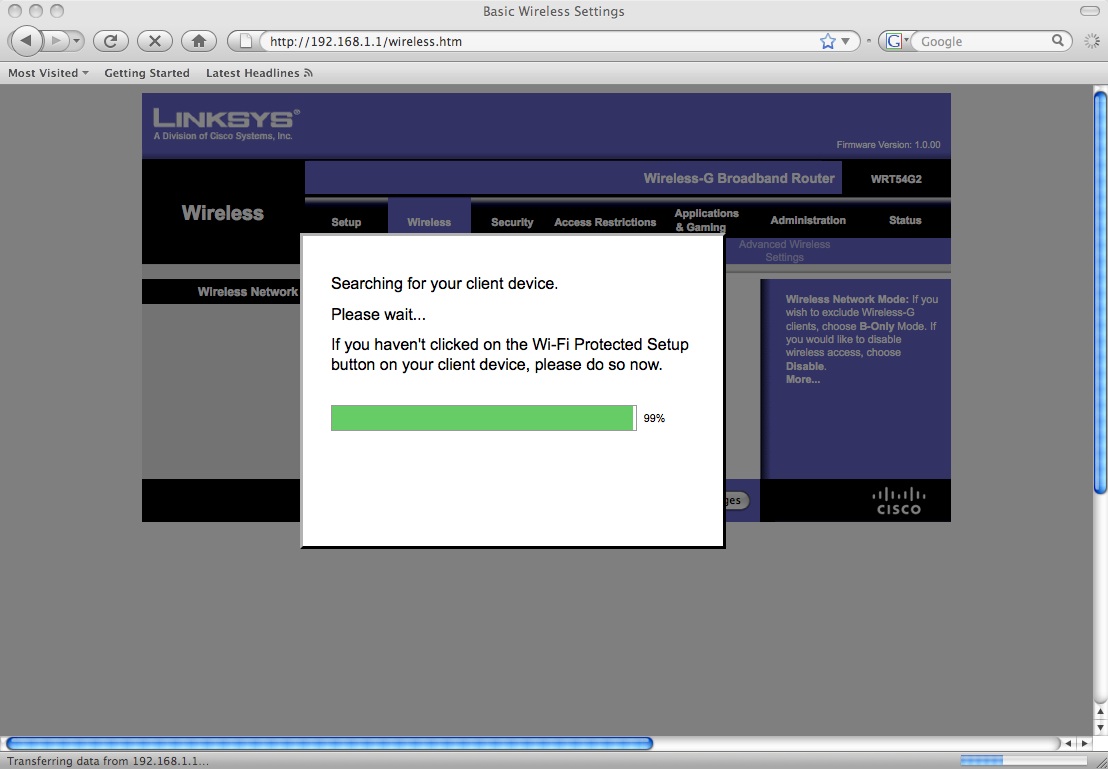Switch to the Status tab

pos(905,221)
